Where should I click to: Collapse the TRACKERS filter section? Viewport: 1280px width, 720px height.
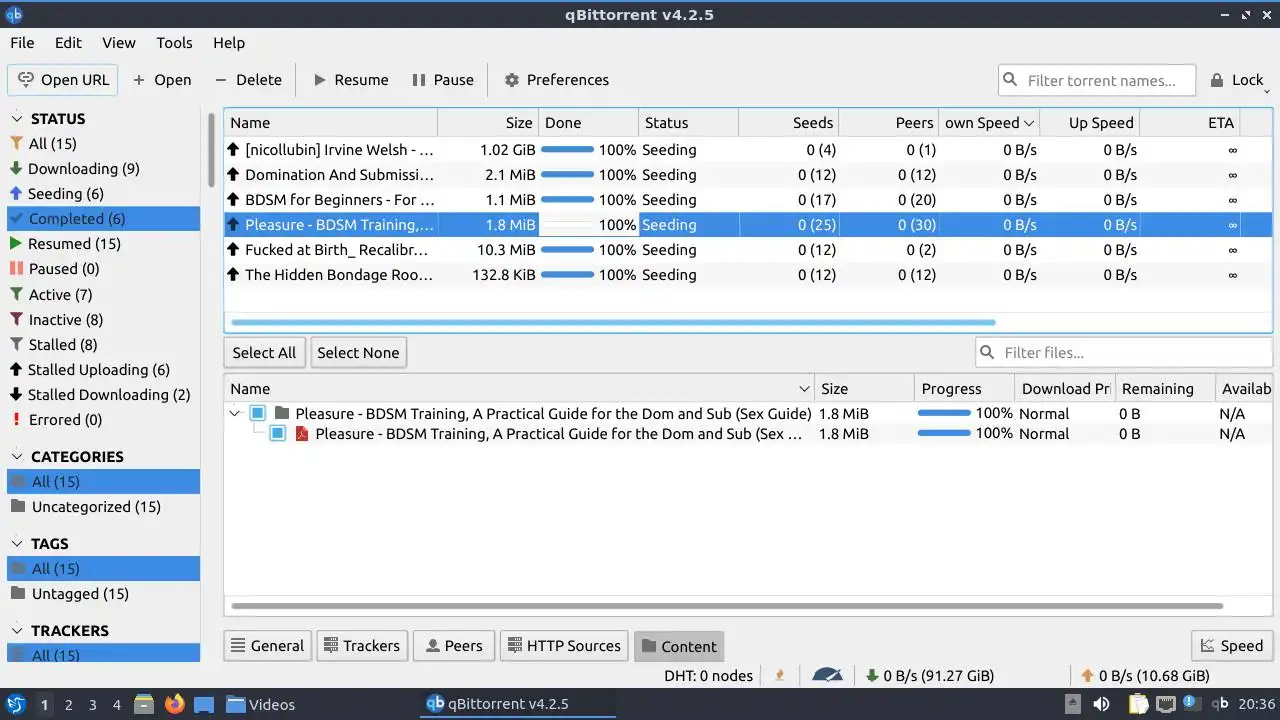17,631
